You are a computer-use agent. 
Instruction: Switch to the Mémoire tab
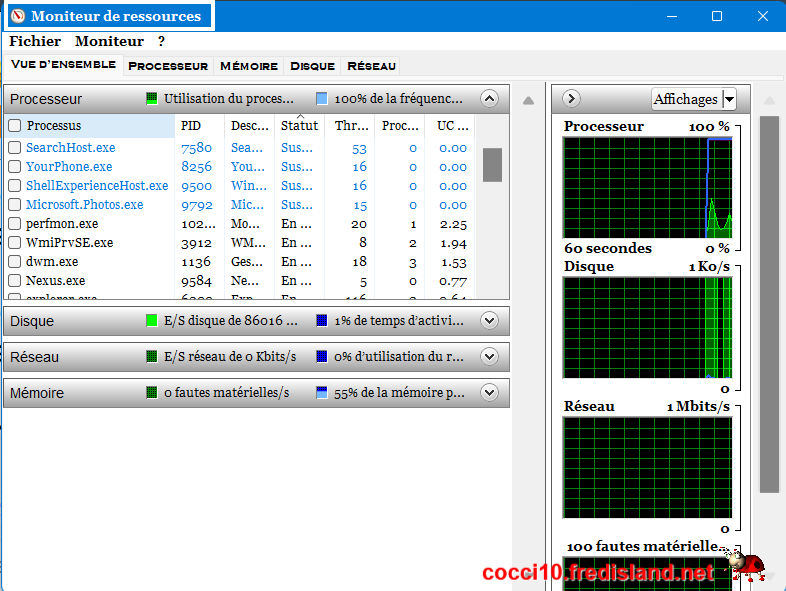click(249, 66)
